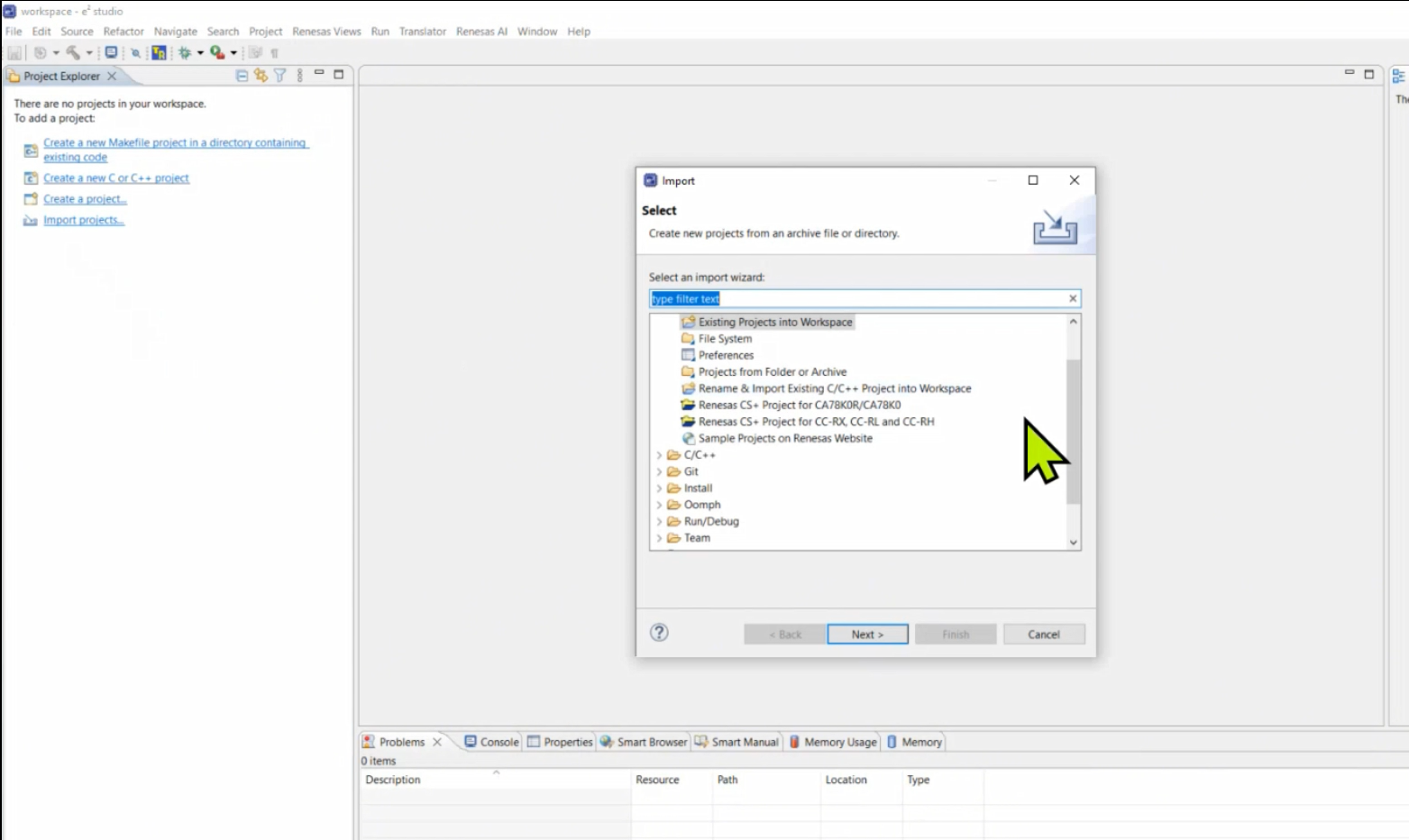This screenshot has height=840, width=1409.
Task: Open the Renesas AI menu
Action: point(481,32)
